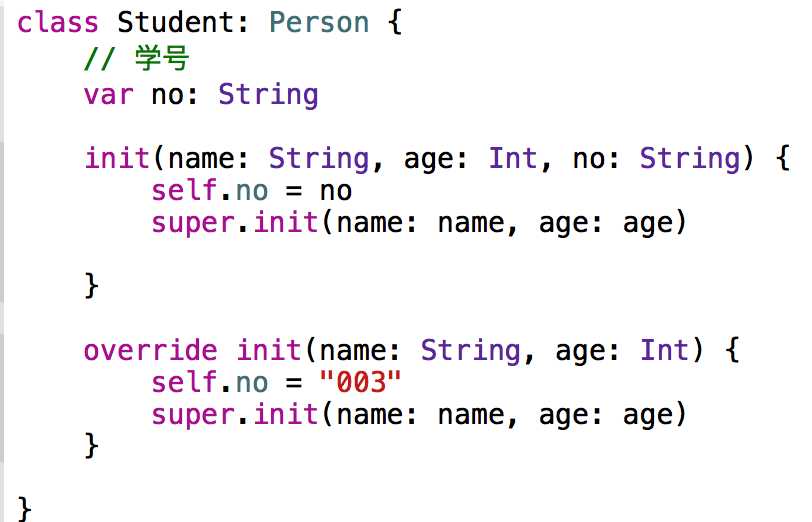Click the class keyword on first line
The height and width of the screenshot is (522, 812).
(x=57, y=23)
